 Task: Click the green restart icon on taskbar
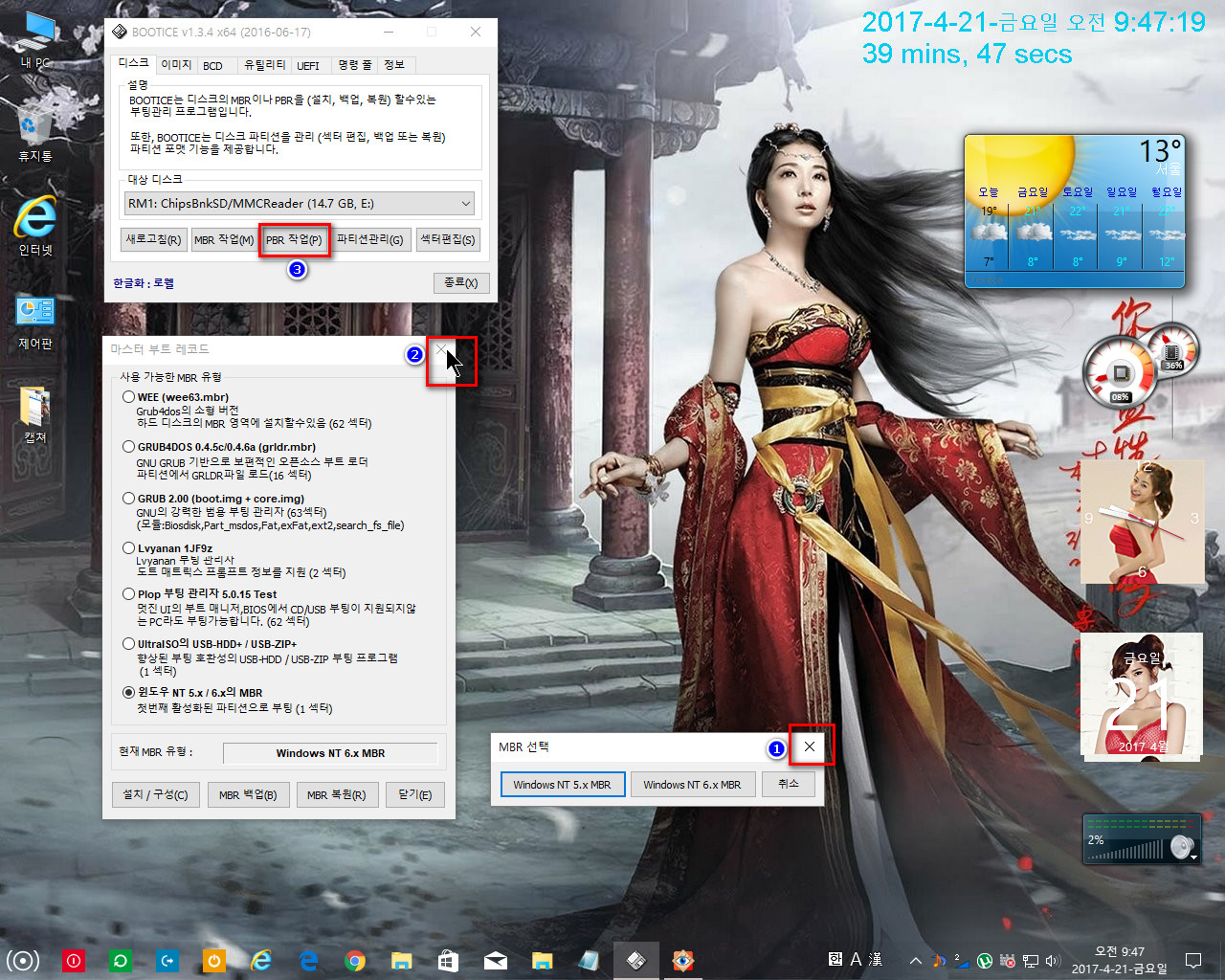click(121, 960)
